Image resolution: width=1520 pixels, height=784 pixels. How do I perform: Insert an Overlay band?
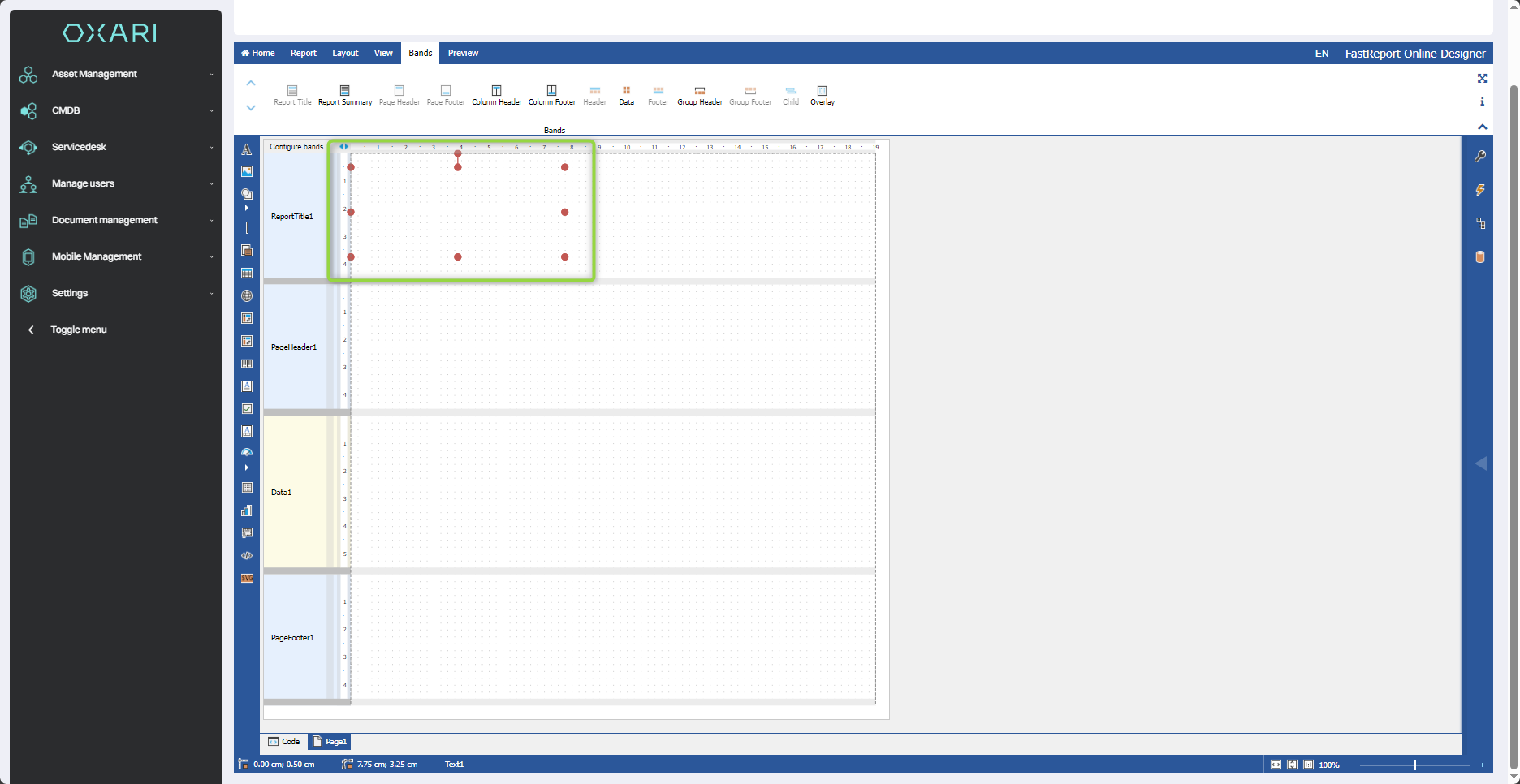point(822,95)
